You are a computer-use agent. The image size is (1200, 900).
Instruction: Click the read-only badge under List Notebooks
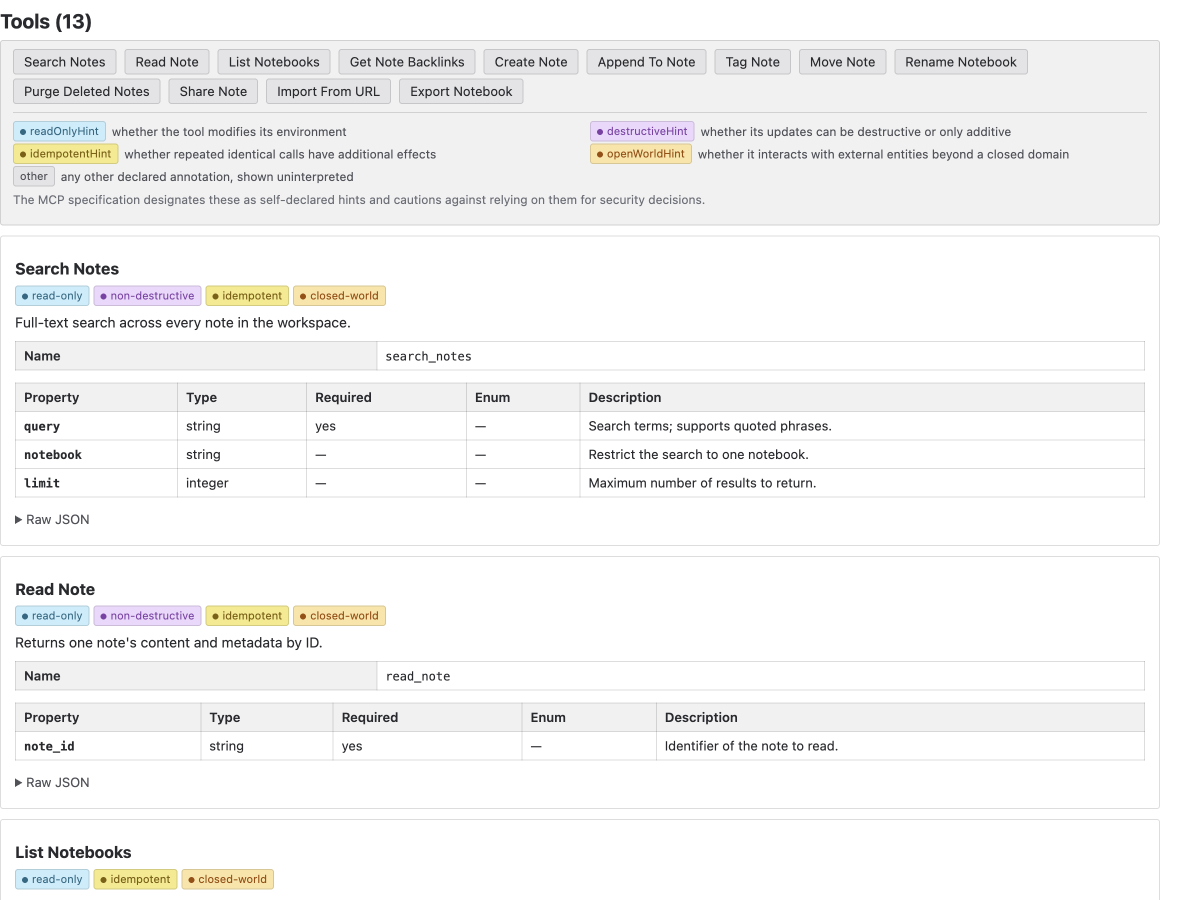52,879
